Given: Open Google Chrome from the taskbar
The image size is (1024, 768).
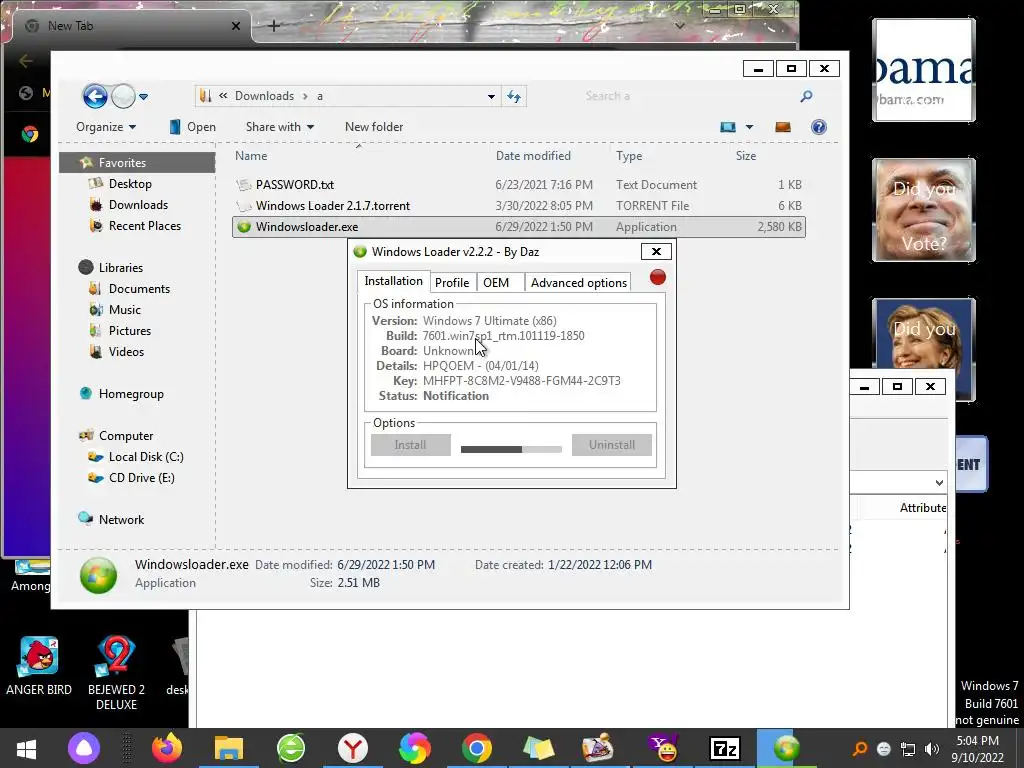Looking at the screenshot, I should pyautogui.click(x=477, y=748).
